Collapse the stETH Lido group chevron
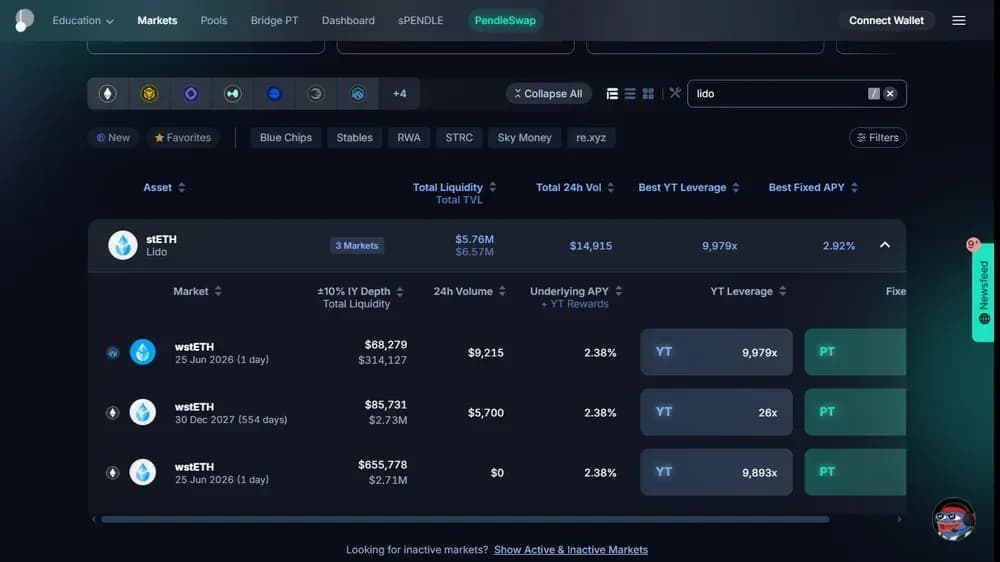Viewport: 1000px width, 562px height. point(885,245)
